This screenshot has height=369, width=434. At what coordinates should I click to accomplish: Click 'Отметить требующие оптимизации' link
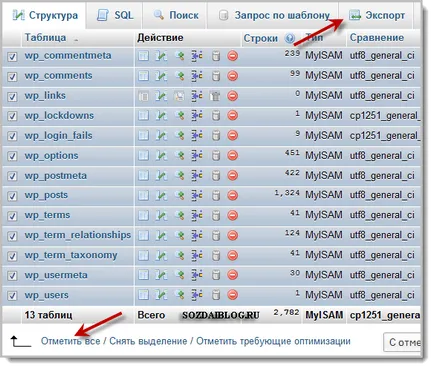click(x=273, y=341)
